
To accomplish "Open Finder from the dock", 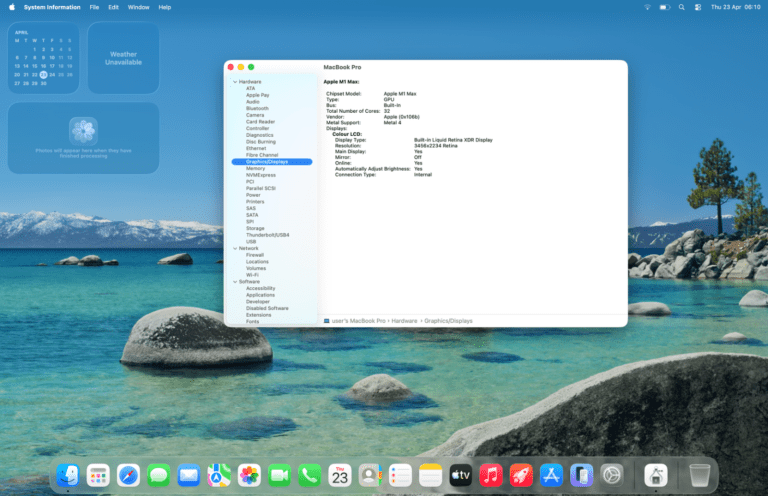I will click(68, 475).
